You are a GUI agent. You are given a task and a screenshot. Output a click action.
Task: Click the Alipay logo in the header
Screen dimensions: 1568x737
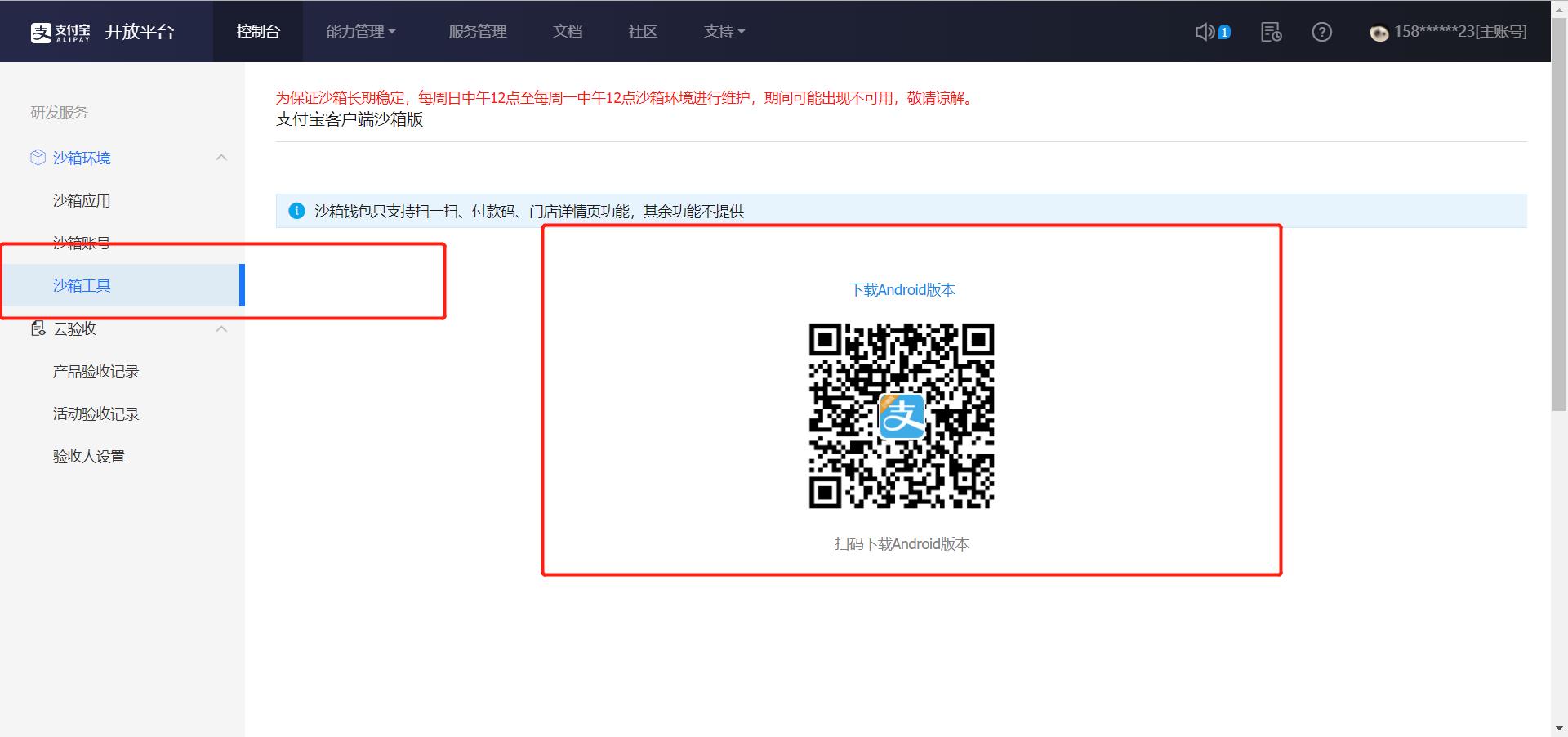60,32
